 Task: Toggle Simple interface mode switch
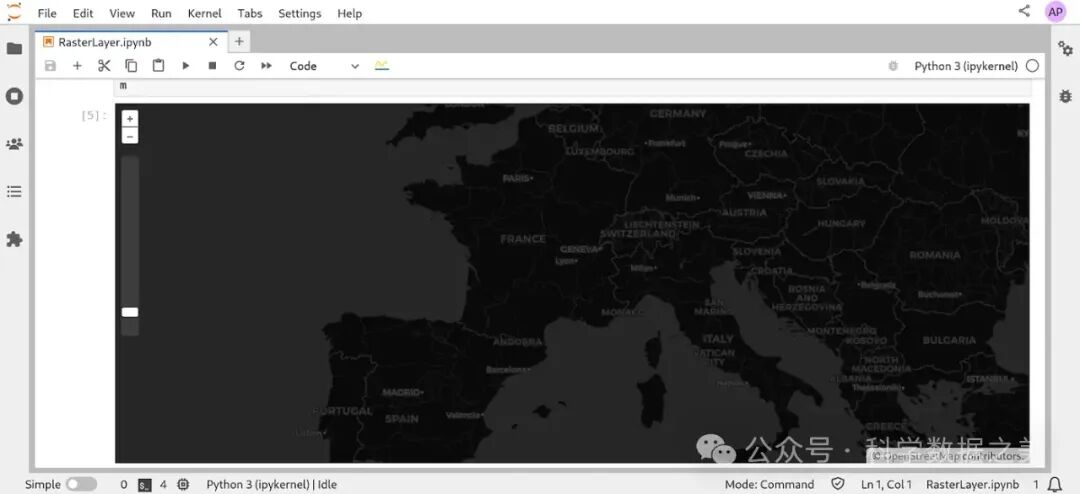point(81,484)
